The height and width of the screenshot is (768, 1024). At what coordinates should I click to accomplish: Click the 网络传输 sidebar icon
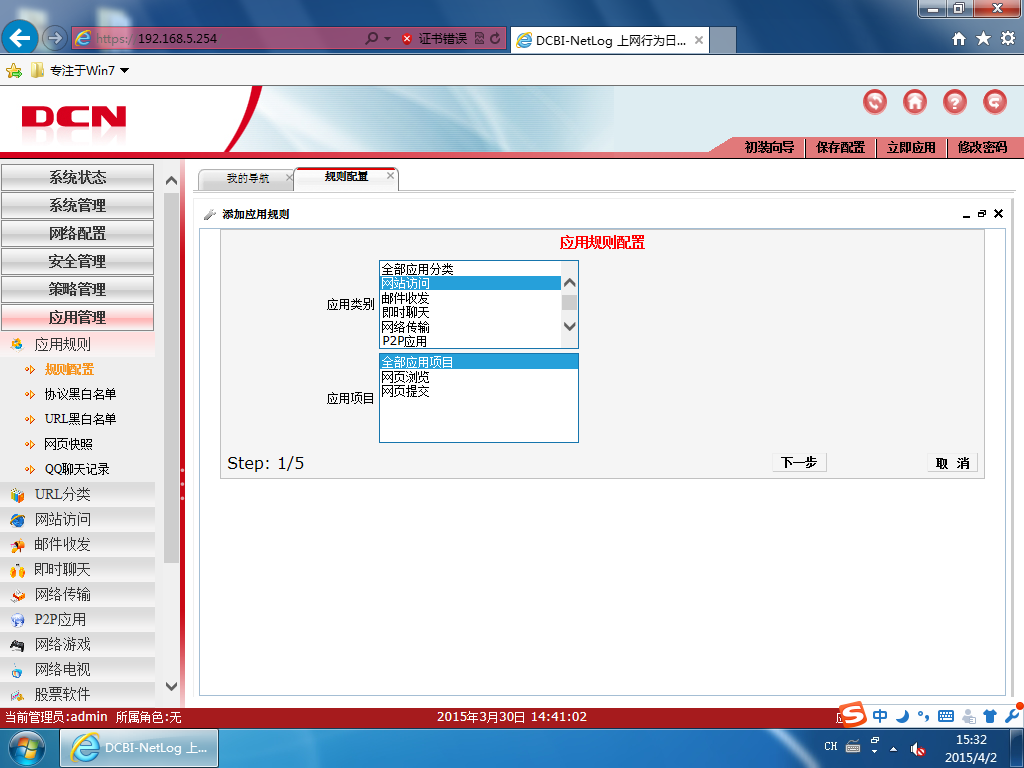coord(17,595)
